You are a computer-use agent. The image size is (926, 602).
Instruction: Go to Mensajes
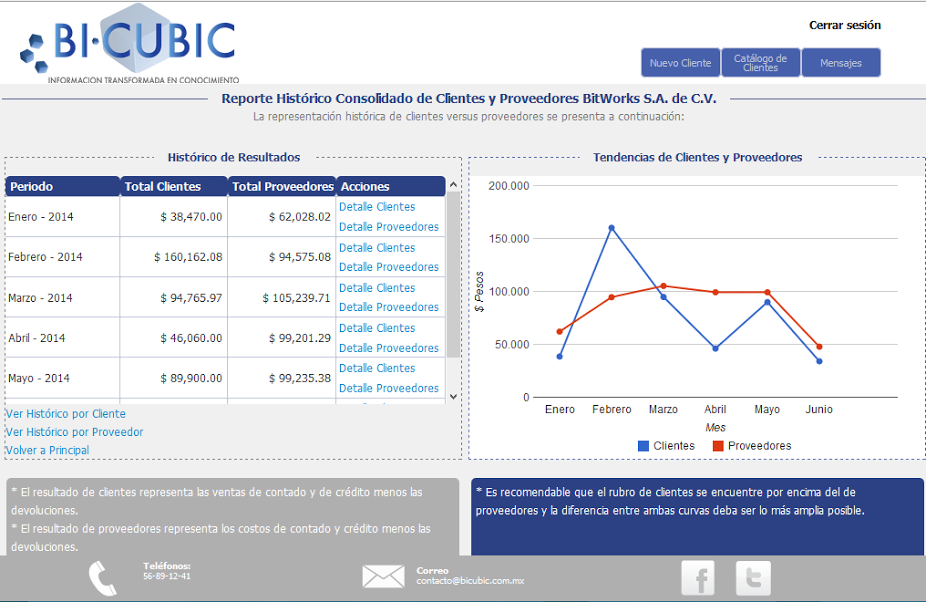(x=841, y=63)
